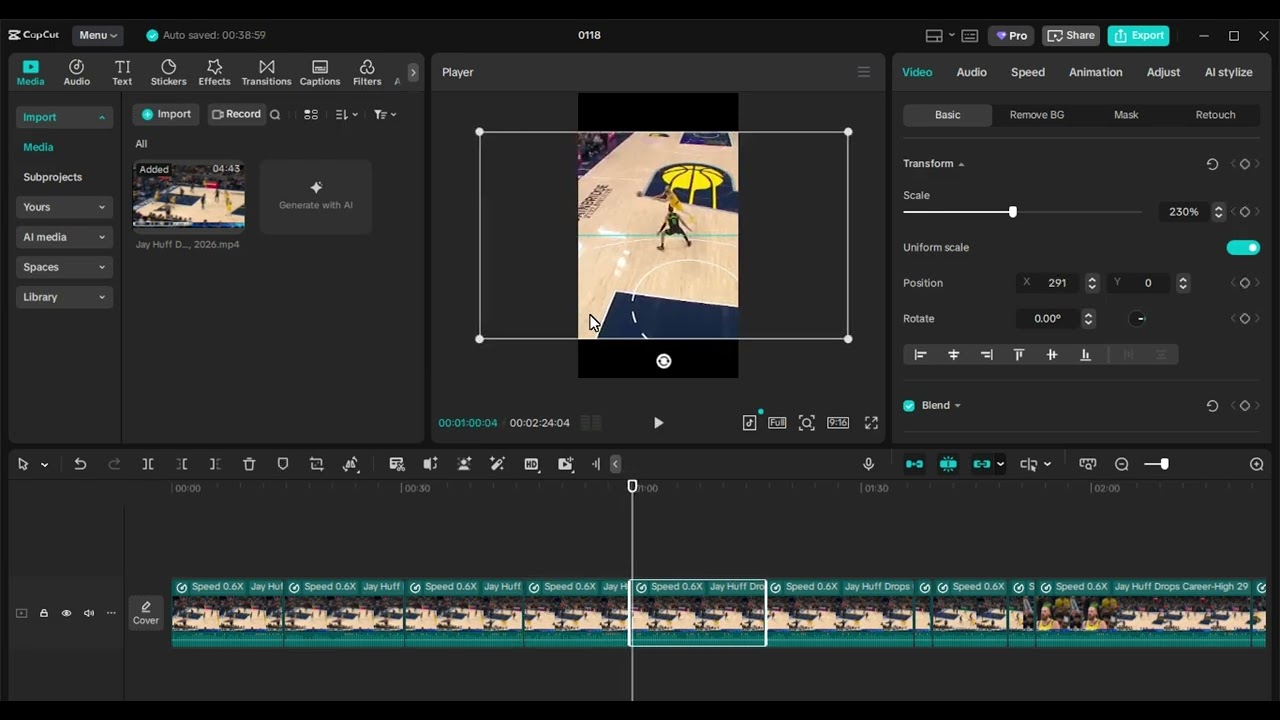1280x720 pixels.
Task: Undo the last action in timeline toolbar
Action: (80, 464)
